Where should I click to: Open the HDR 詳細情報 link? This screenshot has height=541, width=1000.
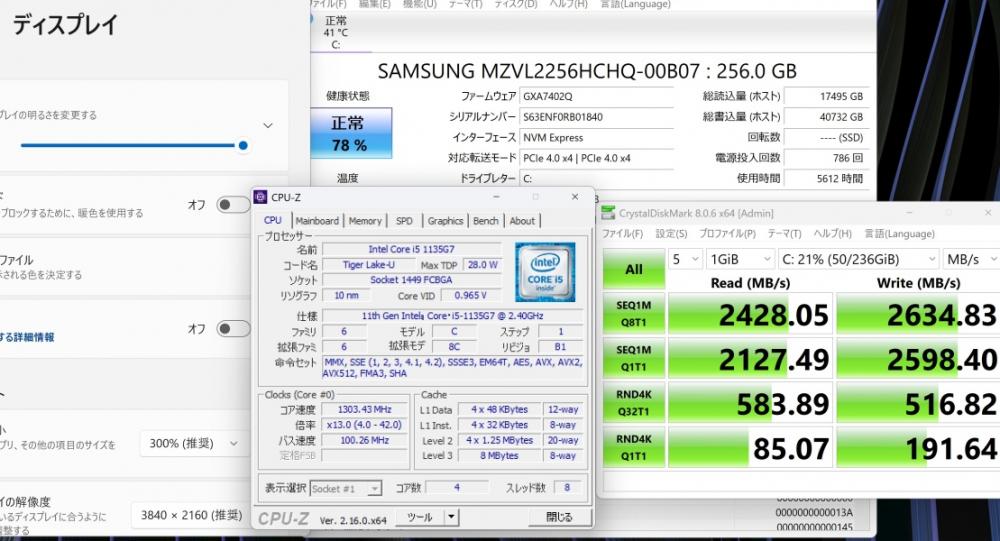[27, 337]
